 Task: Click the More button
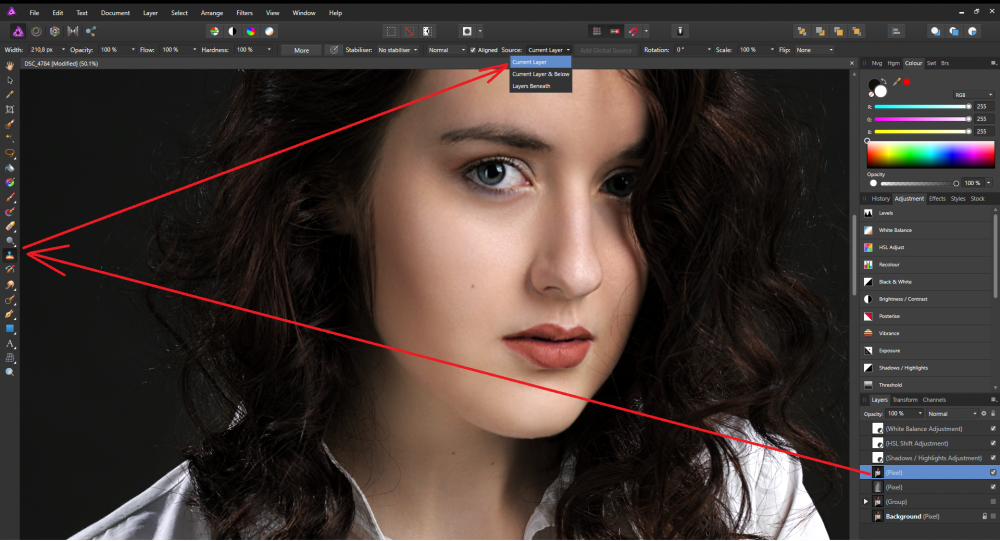[x=302, y=50]
